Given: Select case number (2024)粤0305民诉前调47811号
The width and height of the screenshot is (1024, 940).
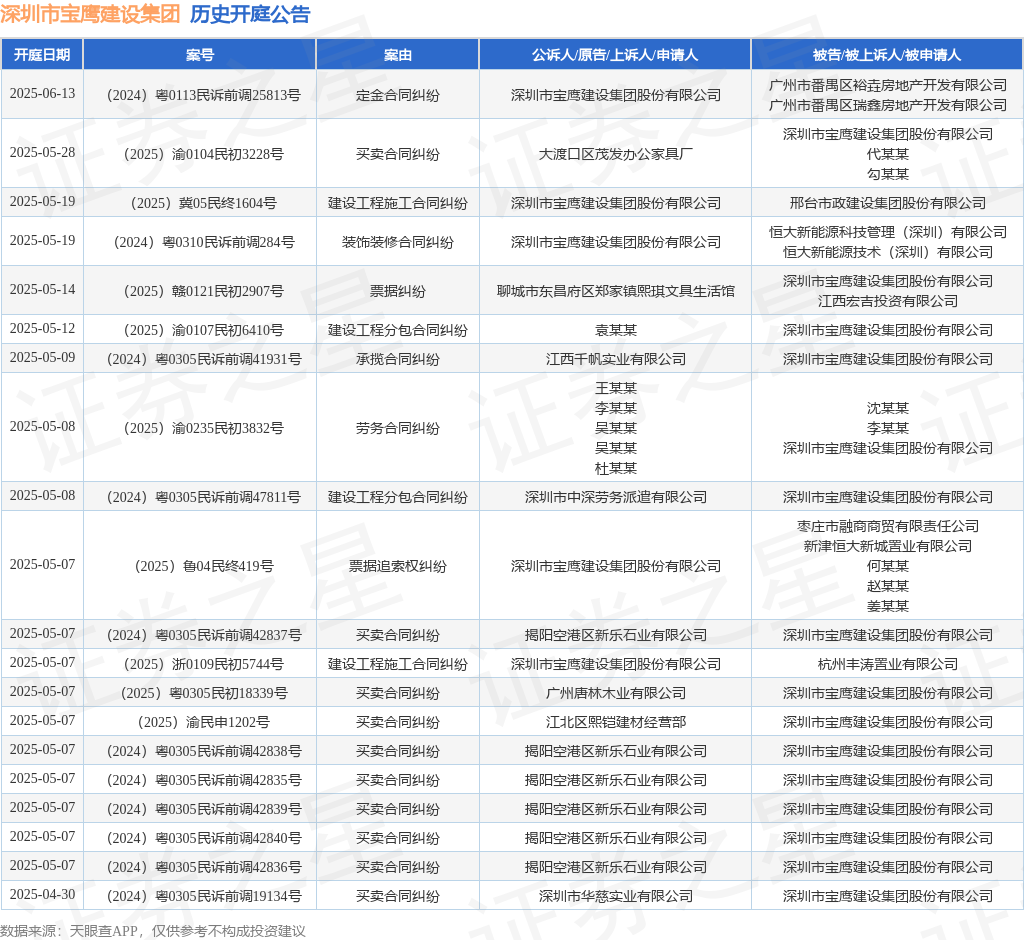Looking at the screenshot, I should 204,497.
